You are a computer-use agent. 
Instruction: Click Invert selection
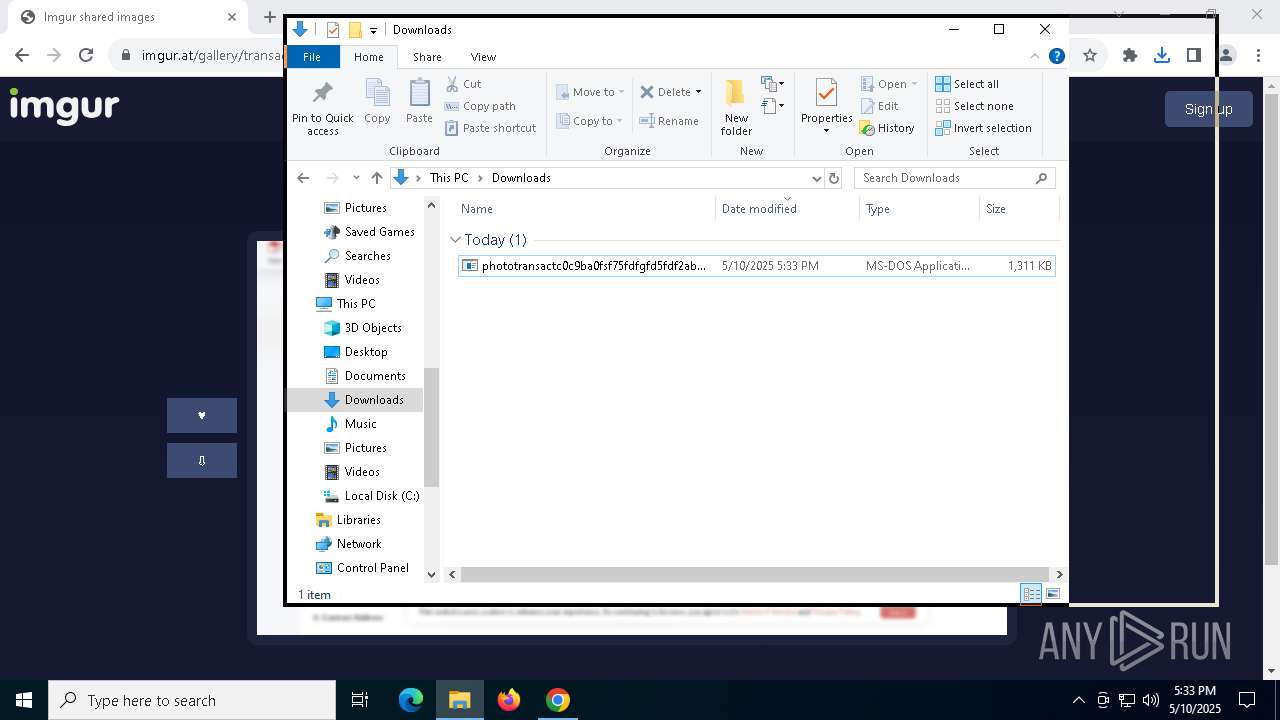[983, 128]
